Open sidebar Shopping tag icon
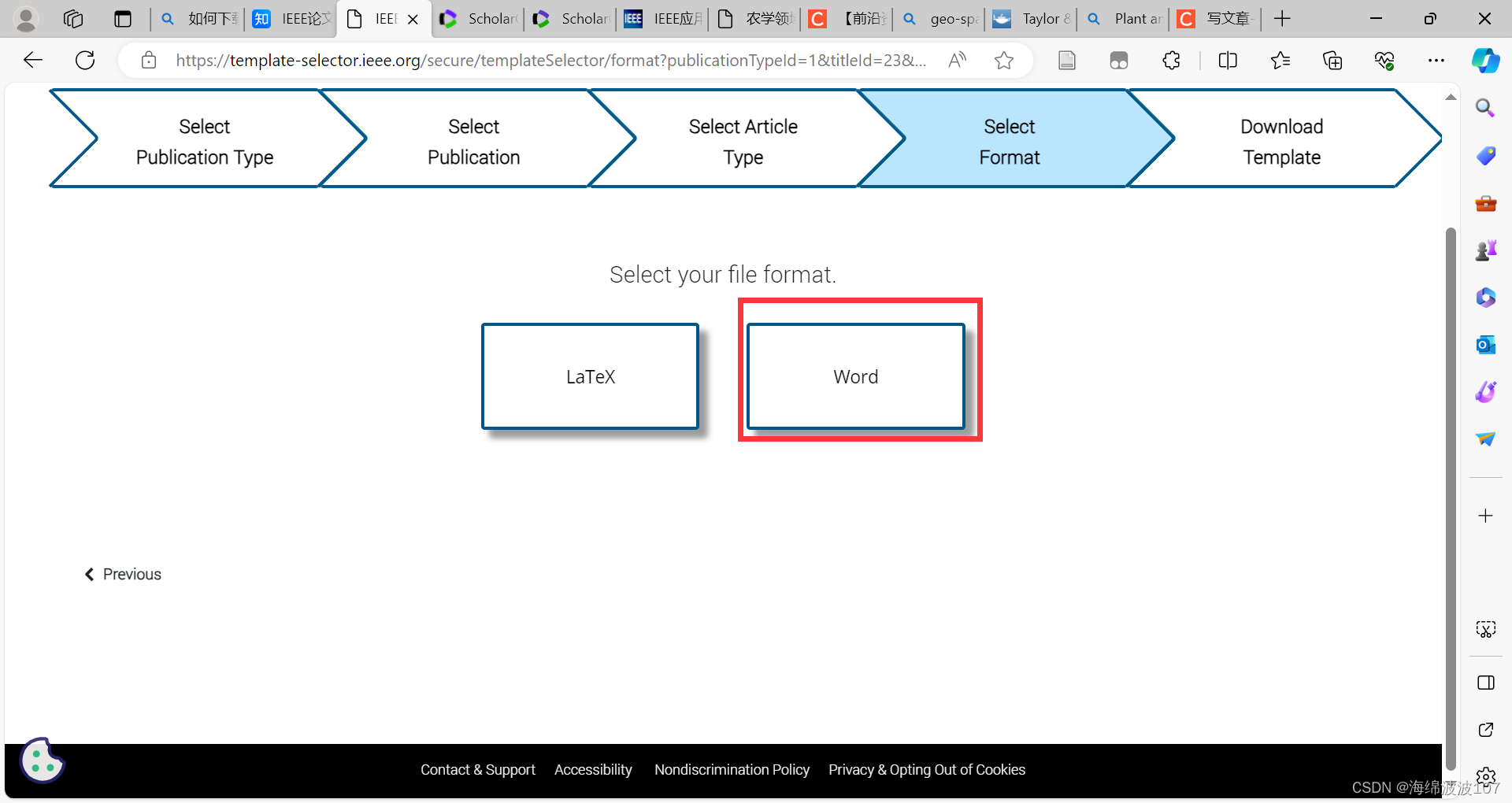The image size is (1512, 803). [1485, 155]
